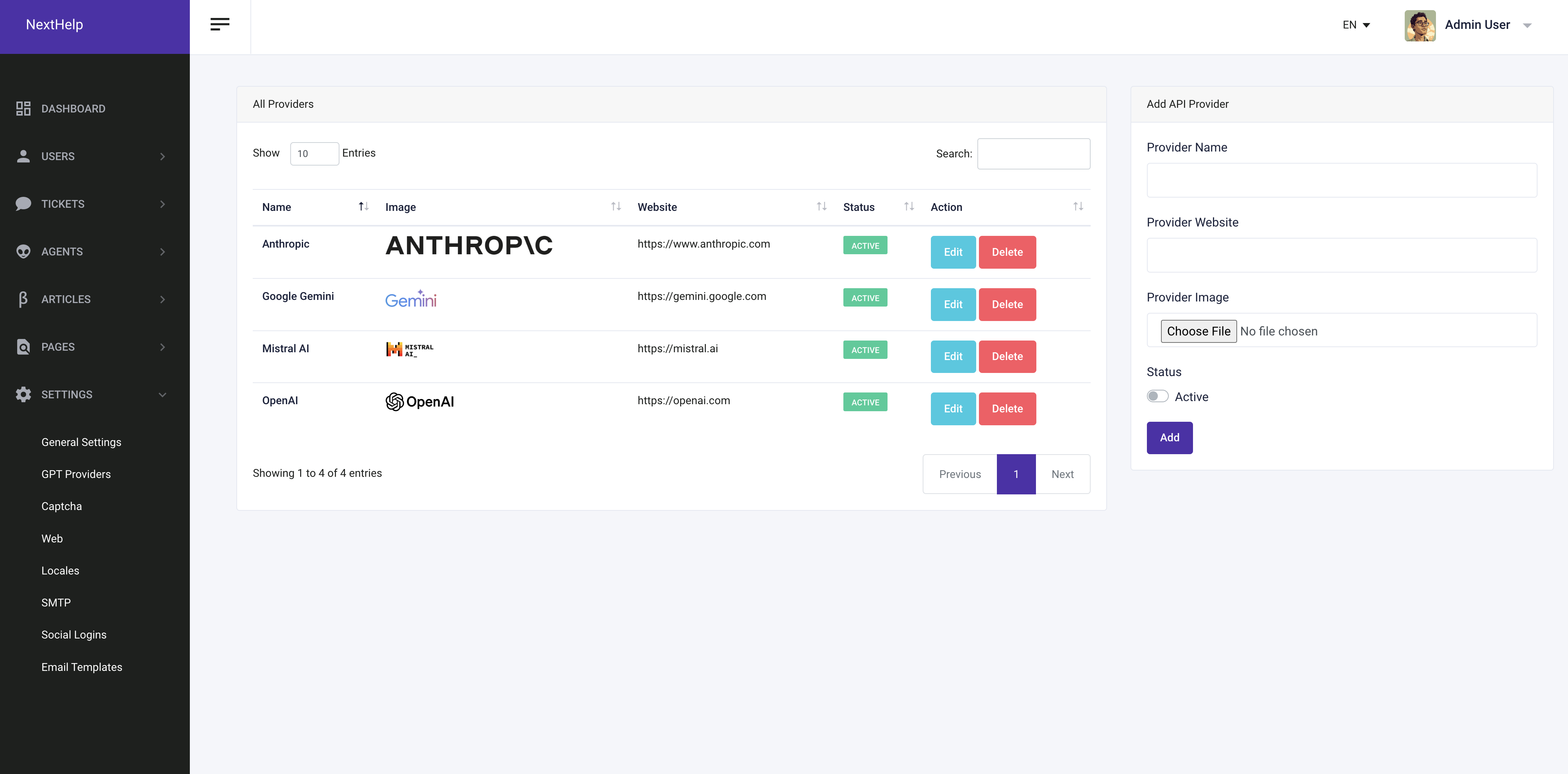Edit the Google Gemini provider
1568x774 pixels.
[953, 304]
